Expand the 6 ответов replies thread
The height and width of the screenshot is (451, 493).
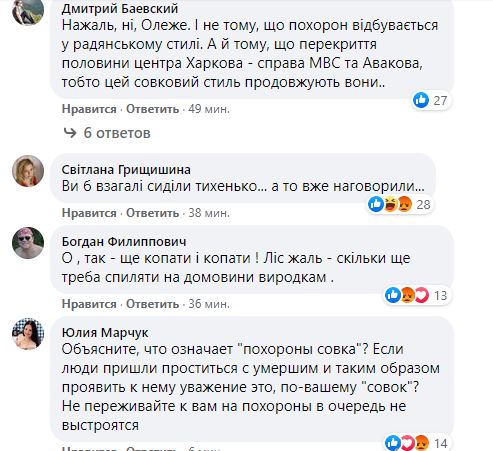tap(107, 133)
